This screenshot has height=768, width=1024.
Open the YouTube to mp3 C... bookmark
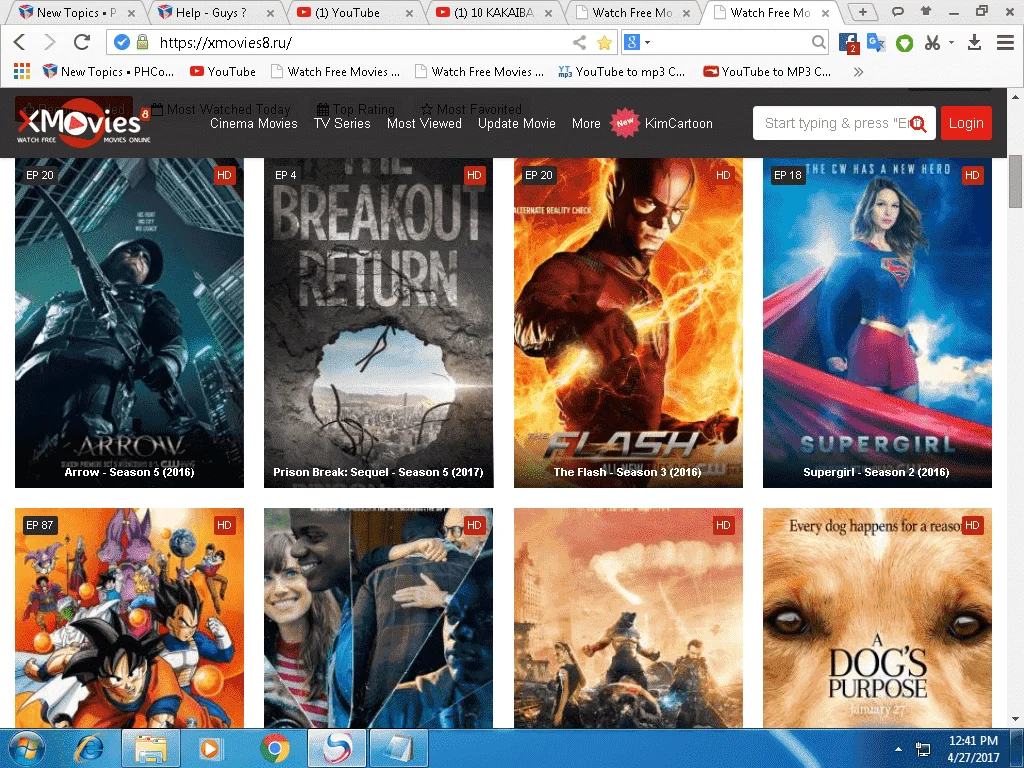tap(622, 72)
